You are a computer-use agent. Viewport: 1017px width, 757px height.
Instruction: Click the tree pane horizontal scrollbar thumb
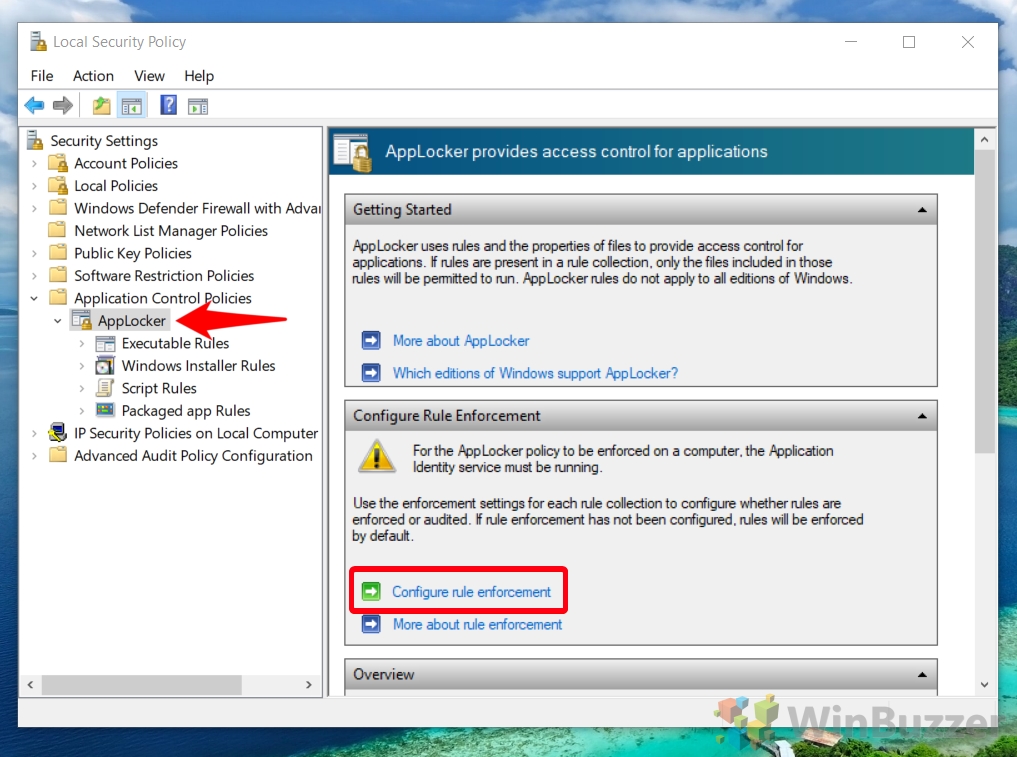(141, 684)
